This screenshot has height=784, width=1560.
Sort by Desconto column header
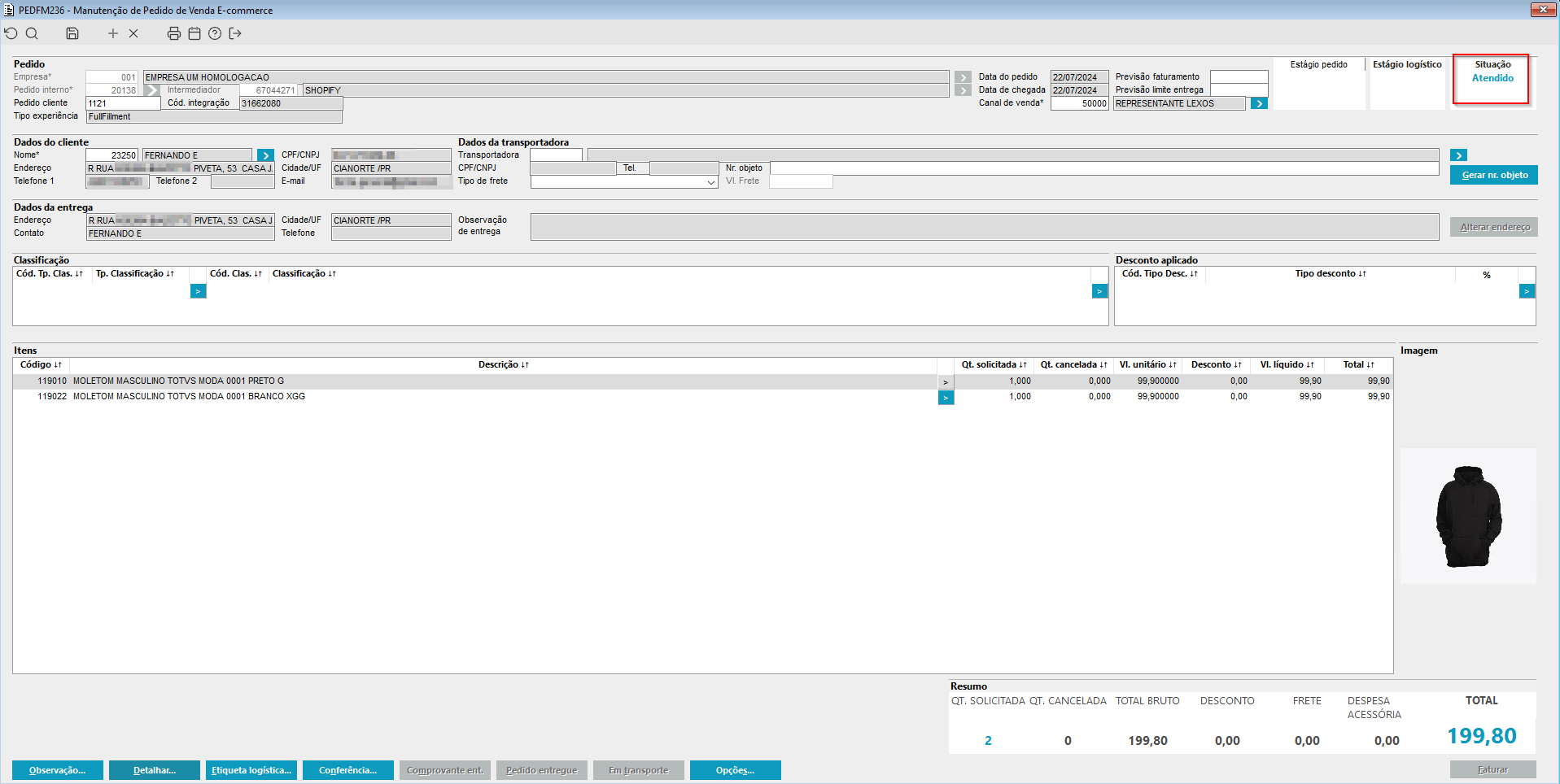(x=1216, y=365)
